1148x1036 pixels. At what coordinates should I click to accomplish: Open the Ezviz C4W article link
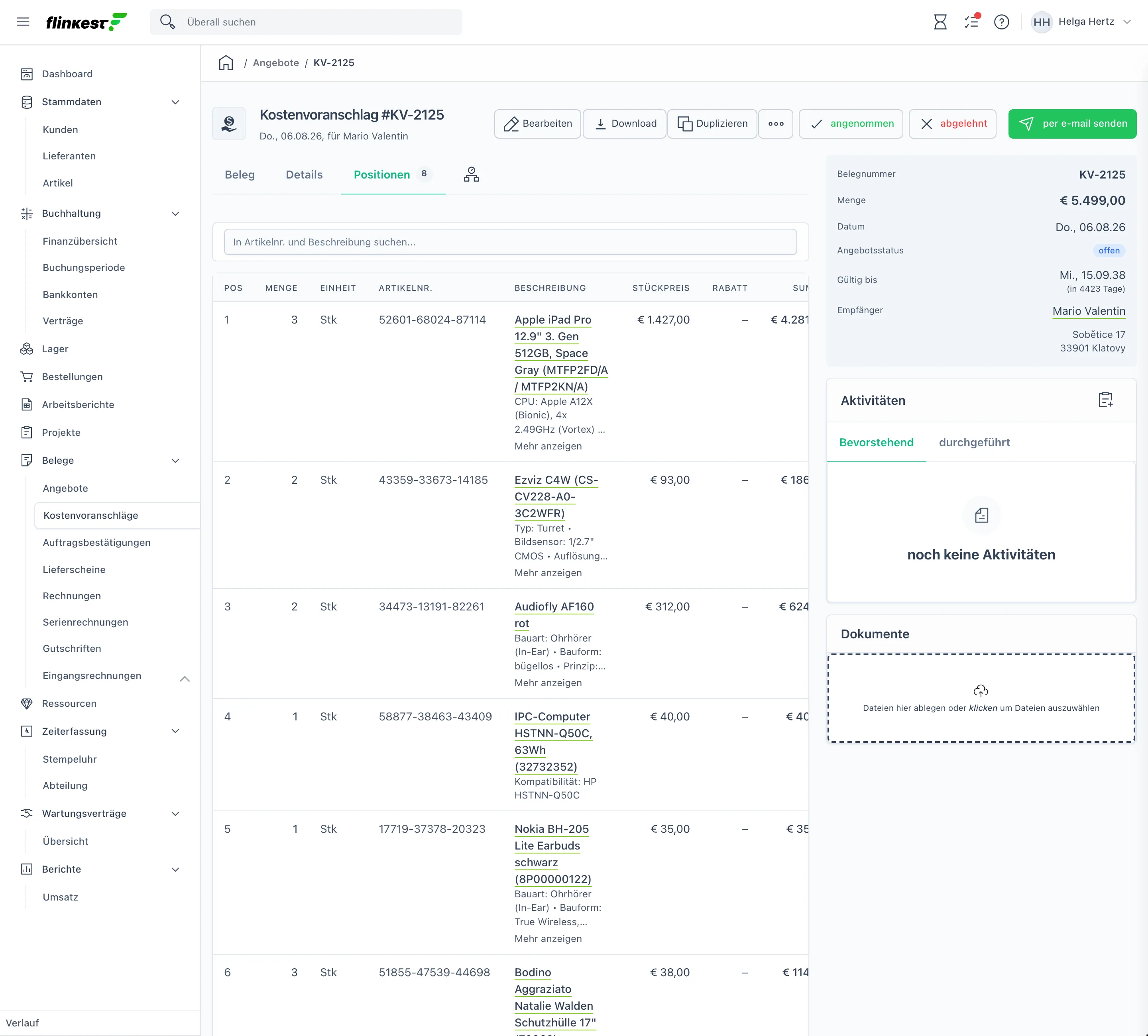click(x=556, y=496)
